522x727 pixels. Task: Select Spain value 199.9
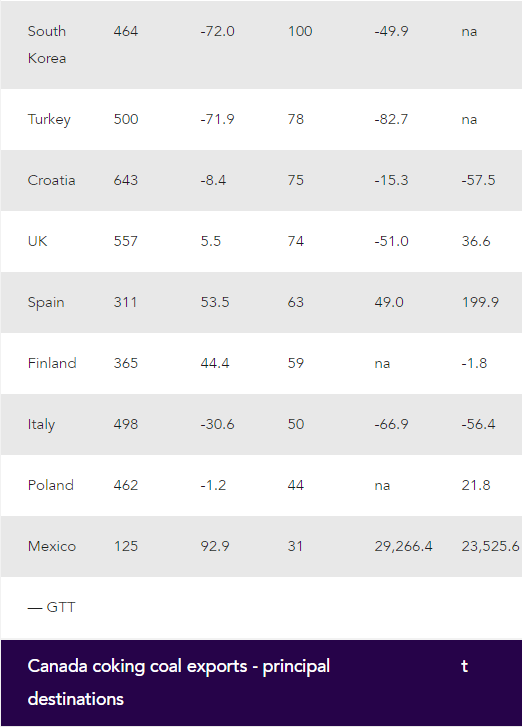click(x=480, y=302)
